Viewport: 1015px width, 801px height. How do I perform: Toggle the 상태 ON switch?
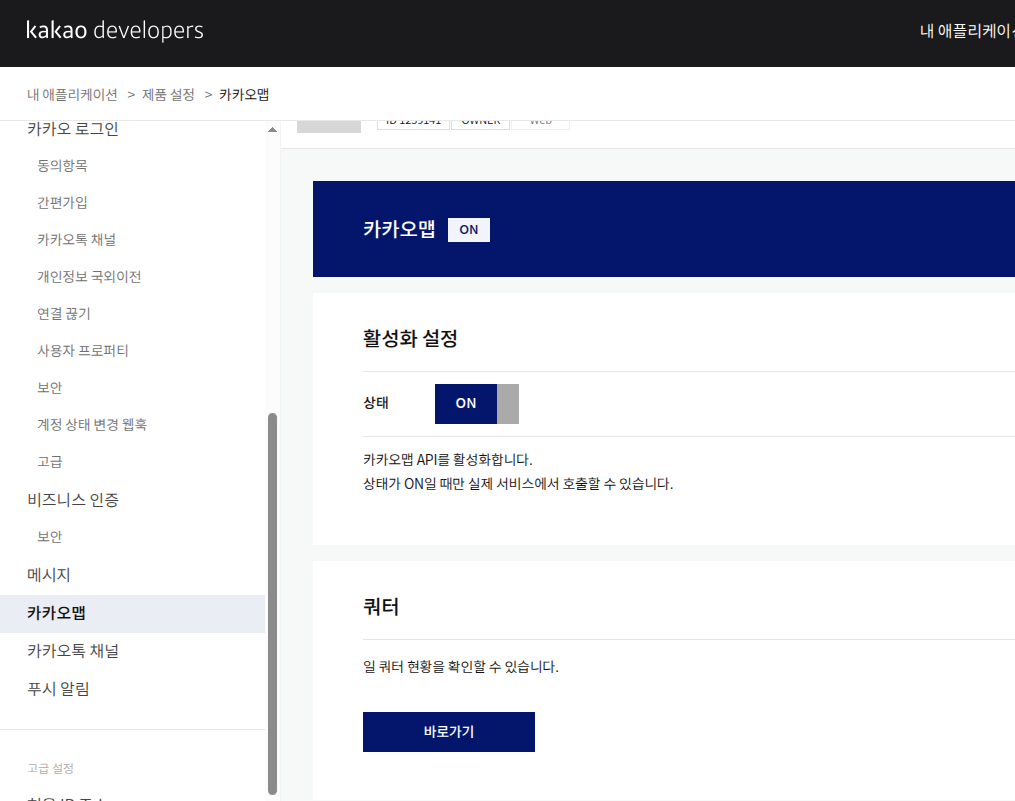point(476,403)
